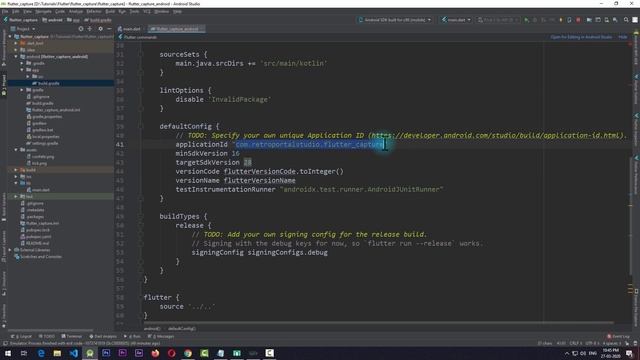
Task: Collapse the app folder in project tree
Action: [x=22, y=70]
